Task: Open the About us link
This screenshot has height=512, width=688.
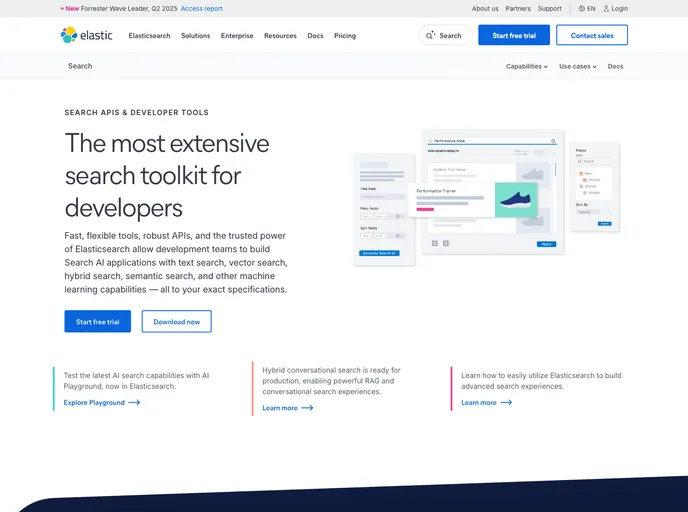Action: click(485, 8)
